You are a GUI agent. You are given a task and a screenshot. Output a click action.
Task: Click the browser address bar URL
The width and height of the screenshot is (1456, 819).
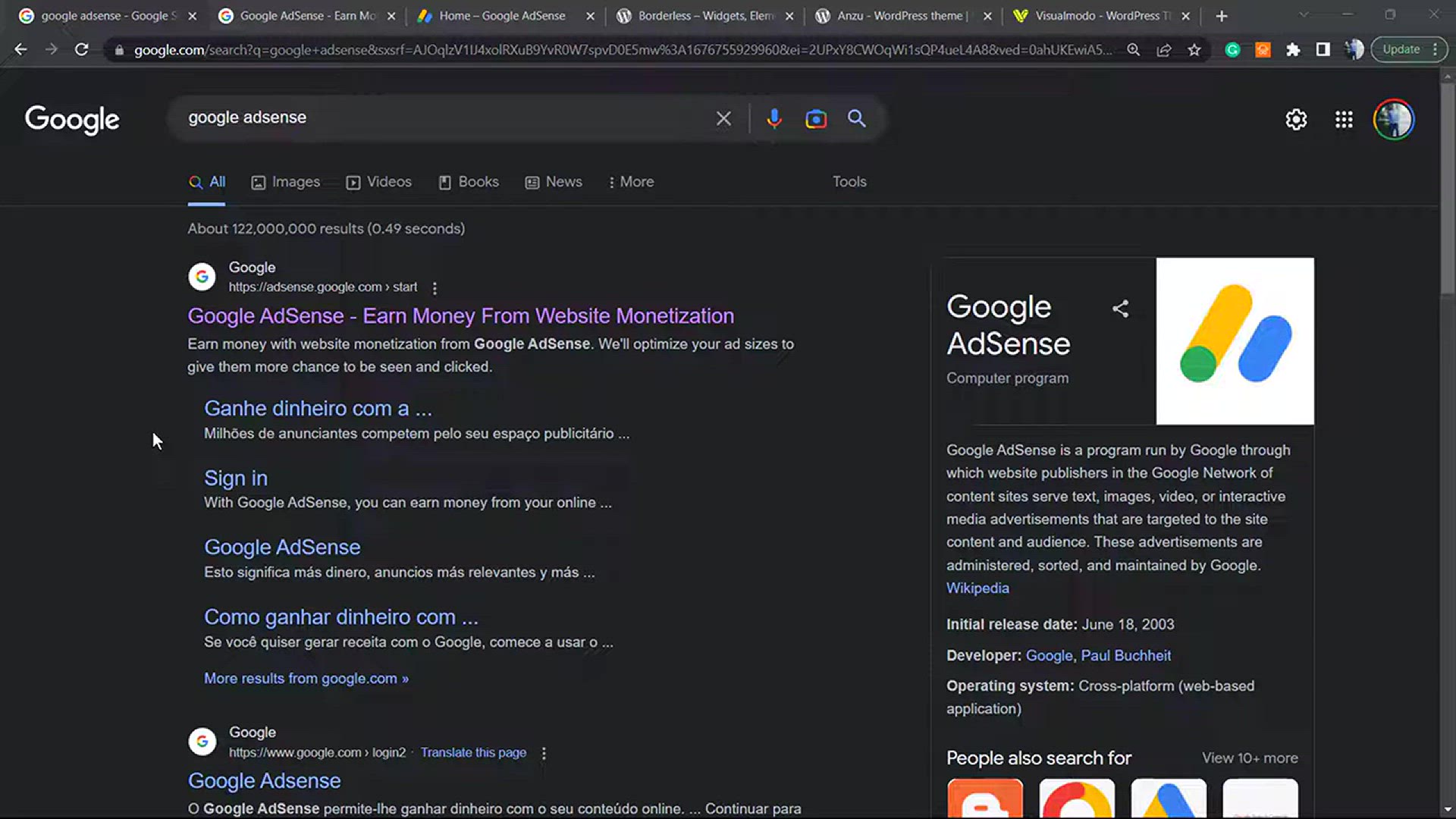click(622, 50)
